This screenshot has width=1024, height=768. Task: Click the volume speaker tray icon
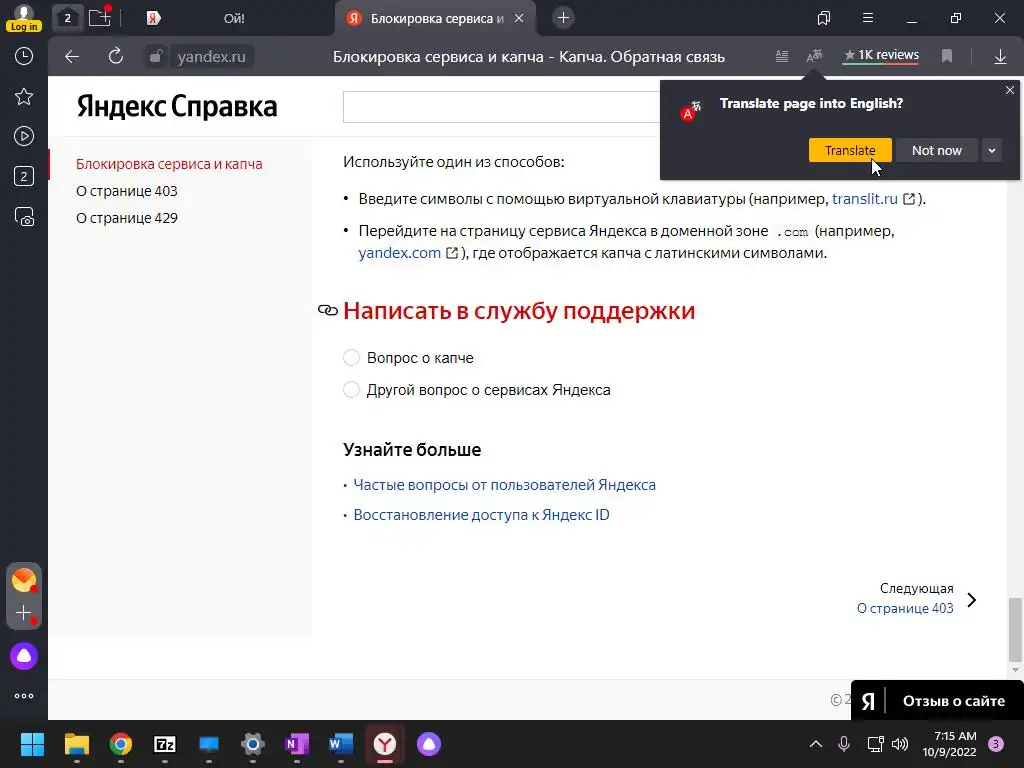coord(899,744)
